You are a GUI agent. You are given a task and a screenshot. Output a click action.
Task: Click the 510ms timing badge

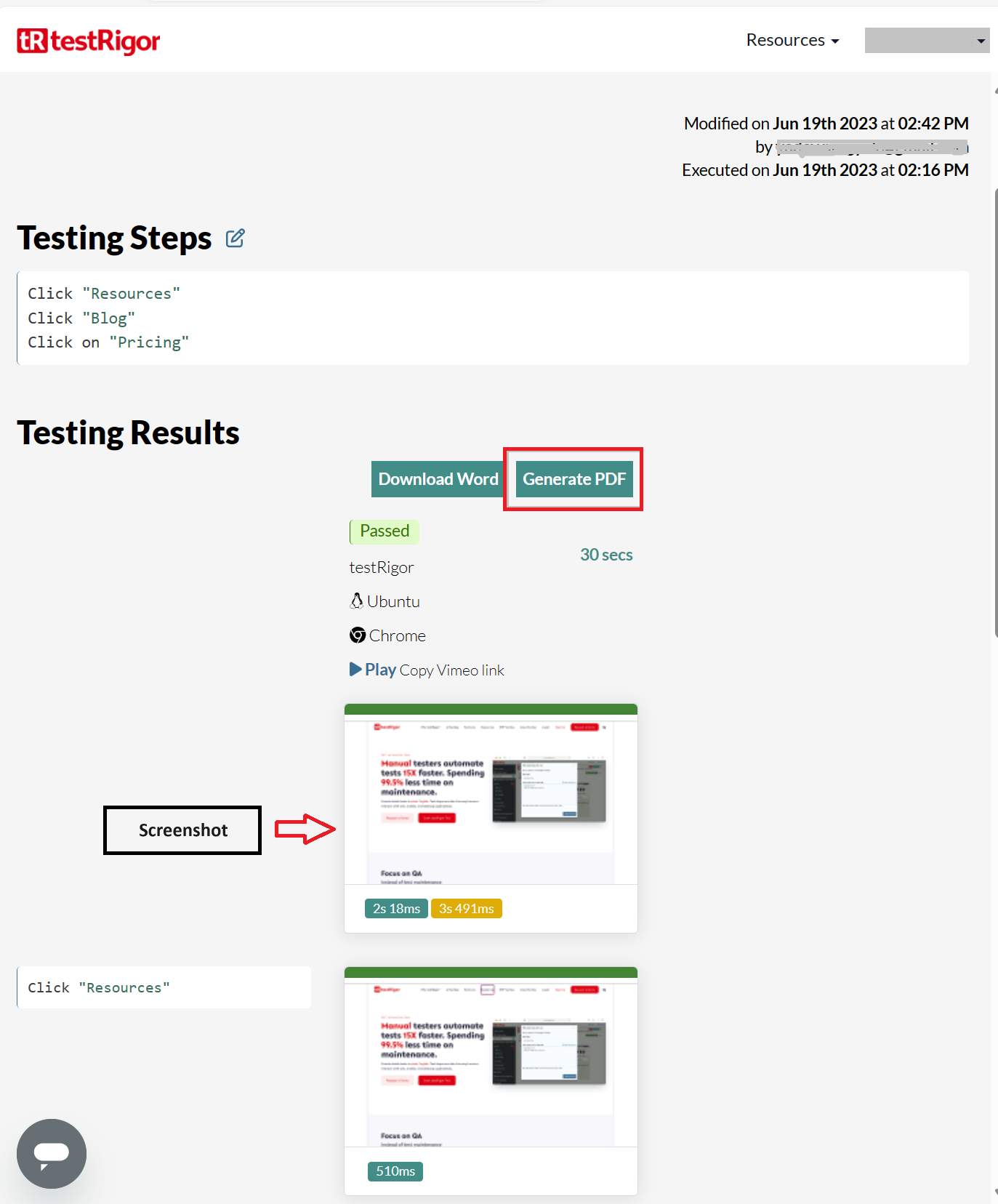[395, 1171]
